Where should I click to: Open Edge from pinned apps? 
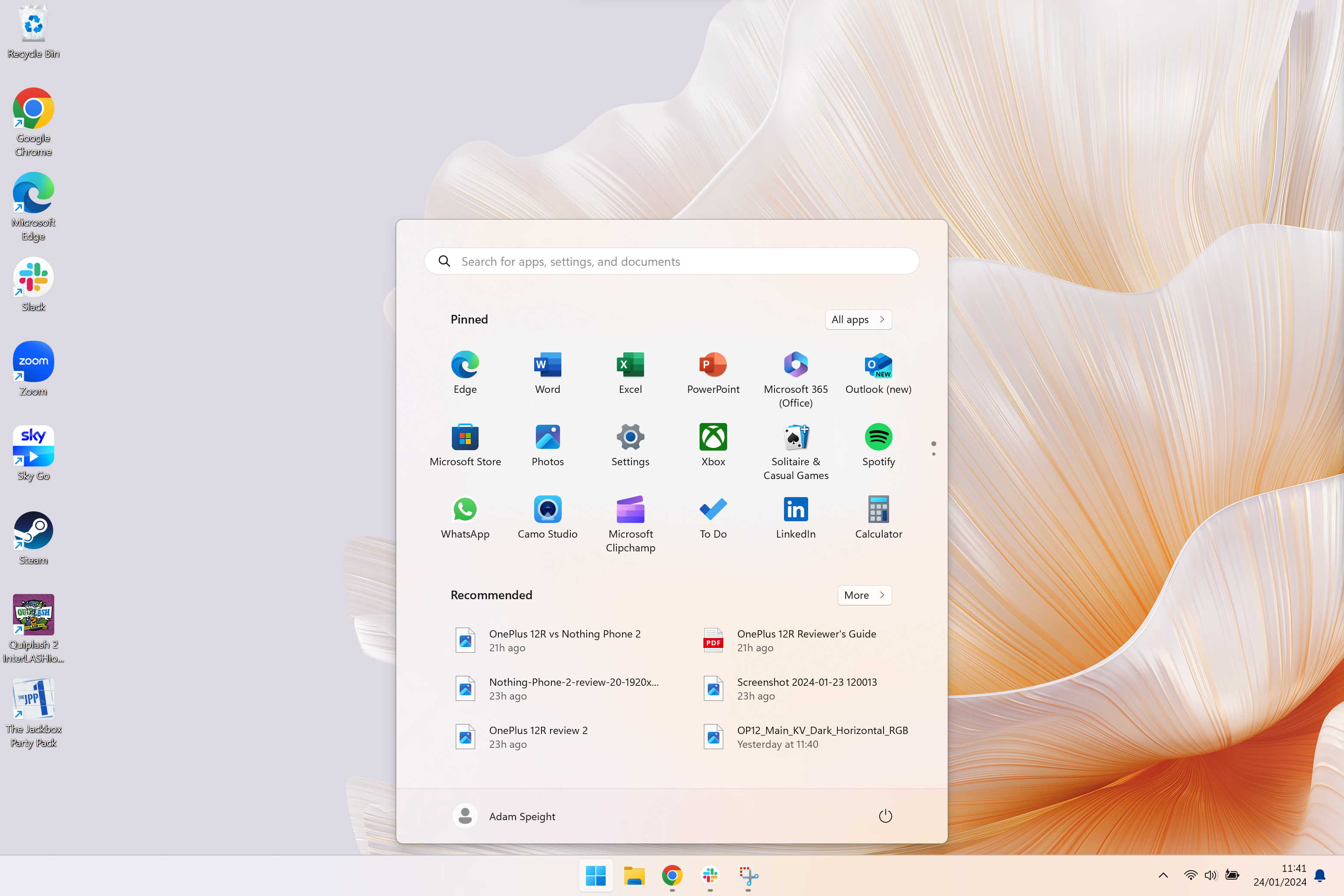click(x=465, y=373)
